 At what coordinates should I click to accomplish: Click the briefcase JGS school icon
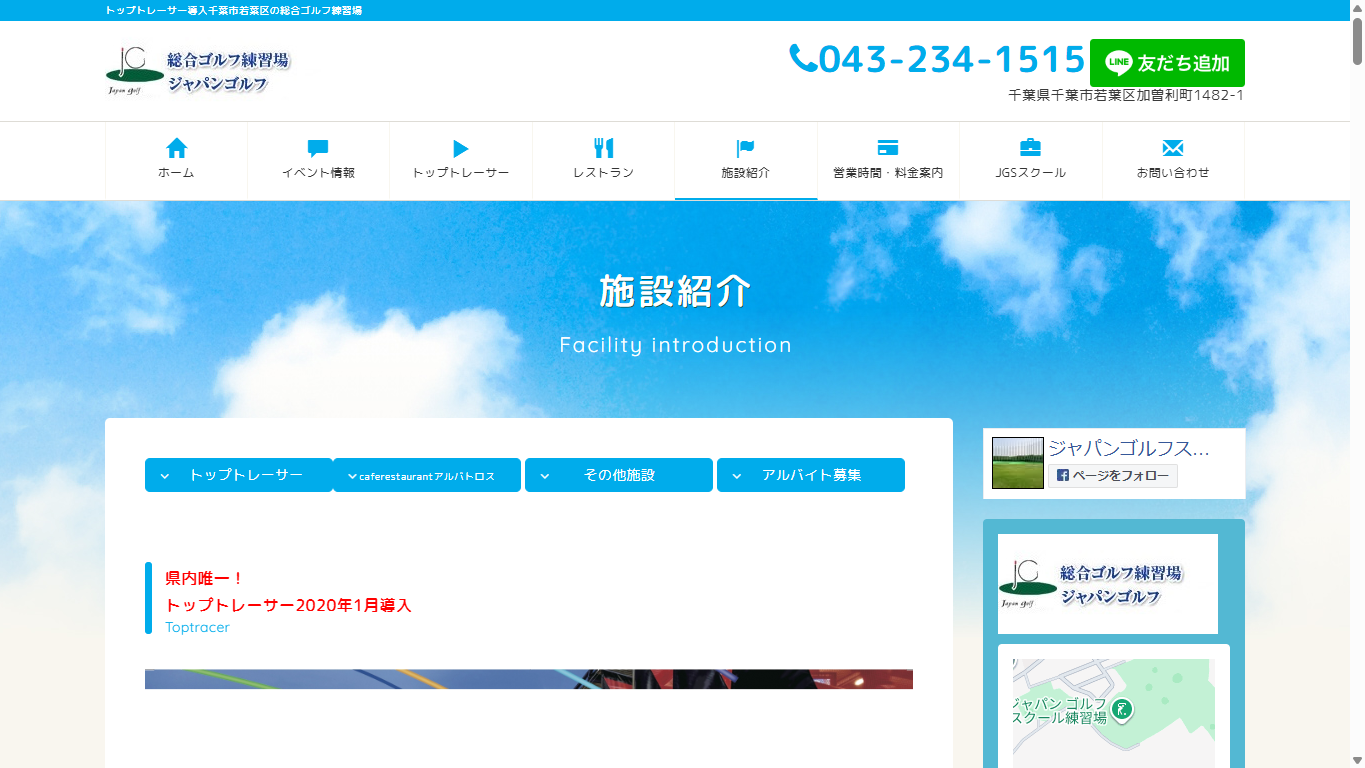pyautogui.click(x=1030, y=148)
